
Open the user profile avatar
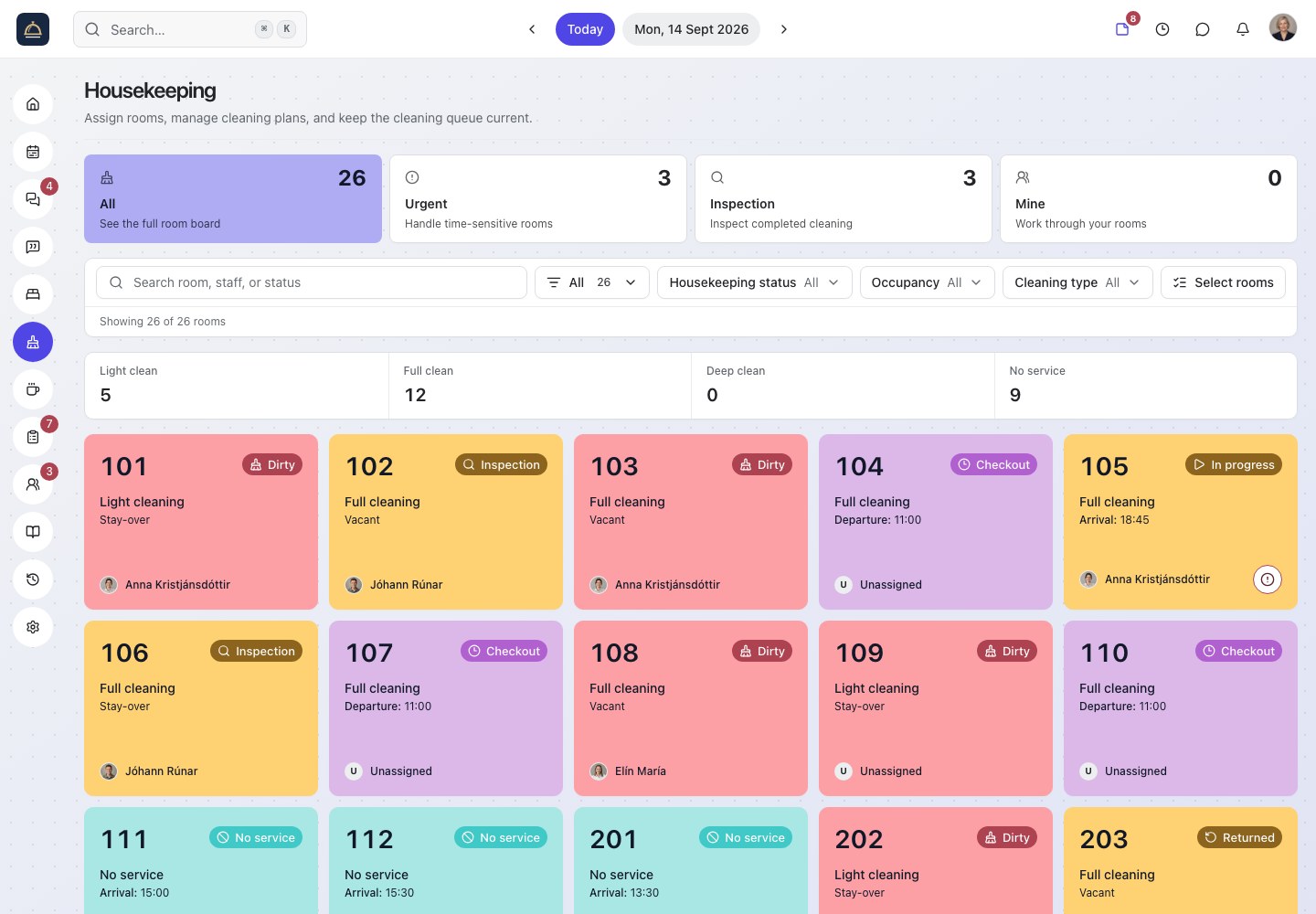tap(1283, 27)
